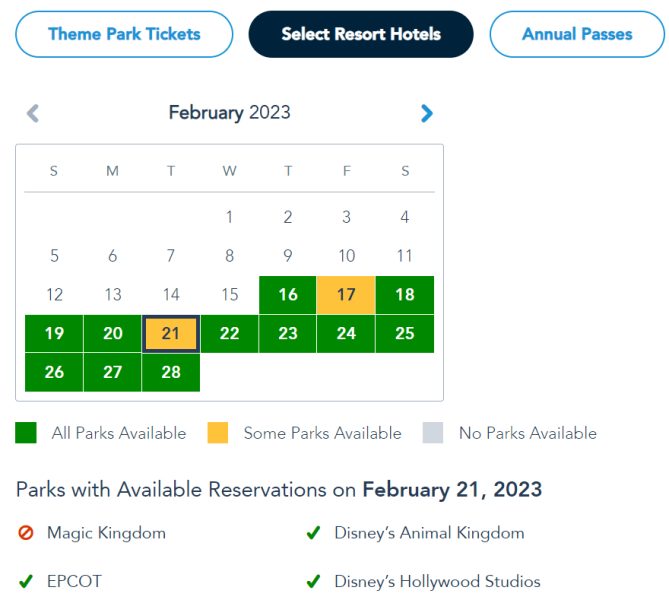669x600 pixels.
Task: Choose February 25 on the calendar
Action: [405, 334]
